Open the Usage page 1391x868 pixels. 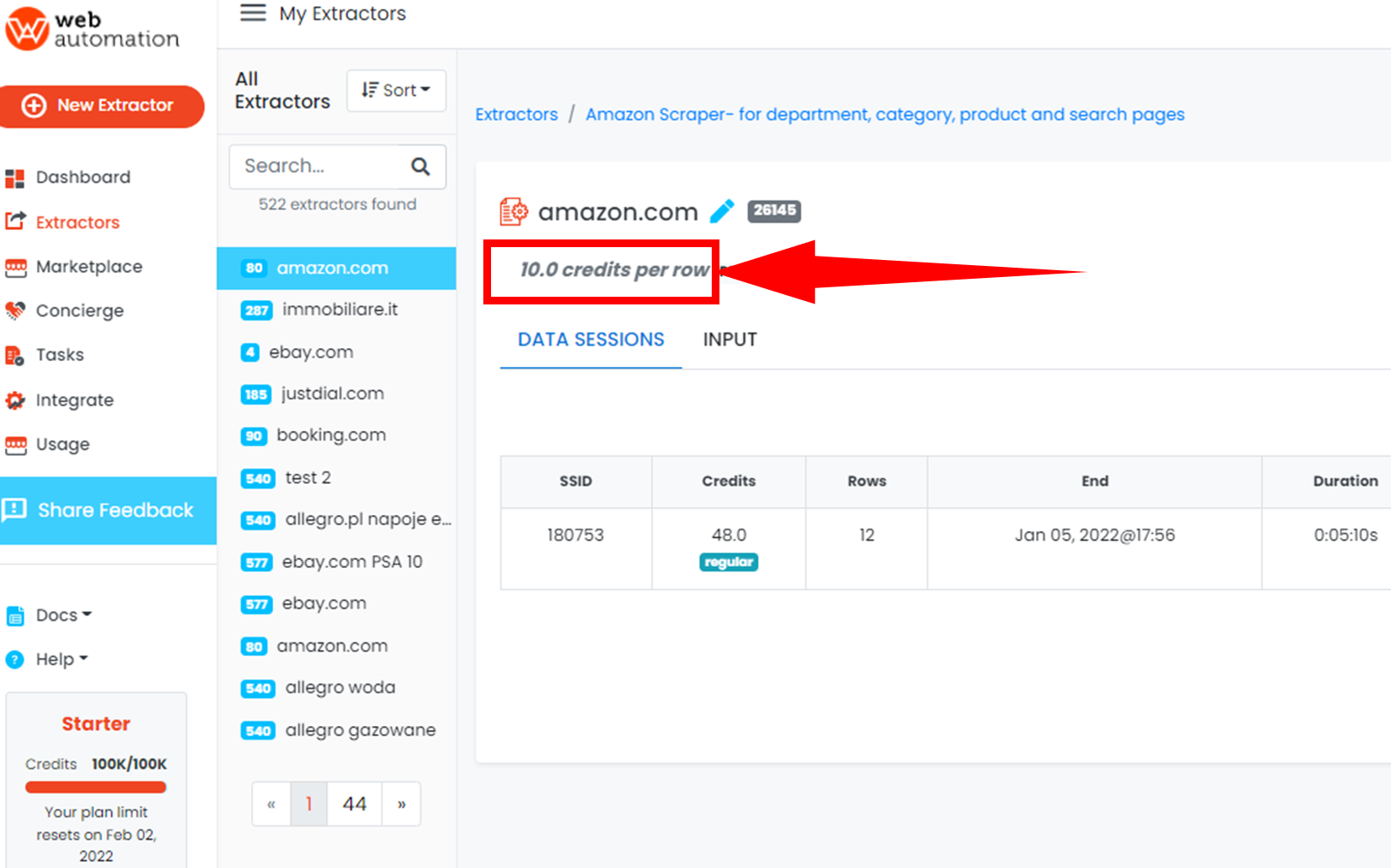point(62,445)
